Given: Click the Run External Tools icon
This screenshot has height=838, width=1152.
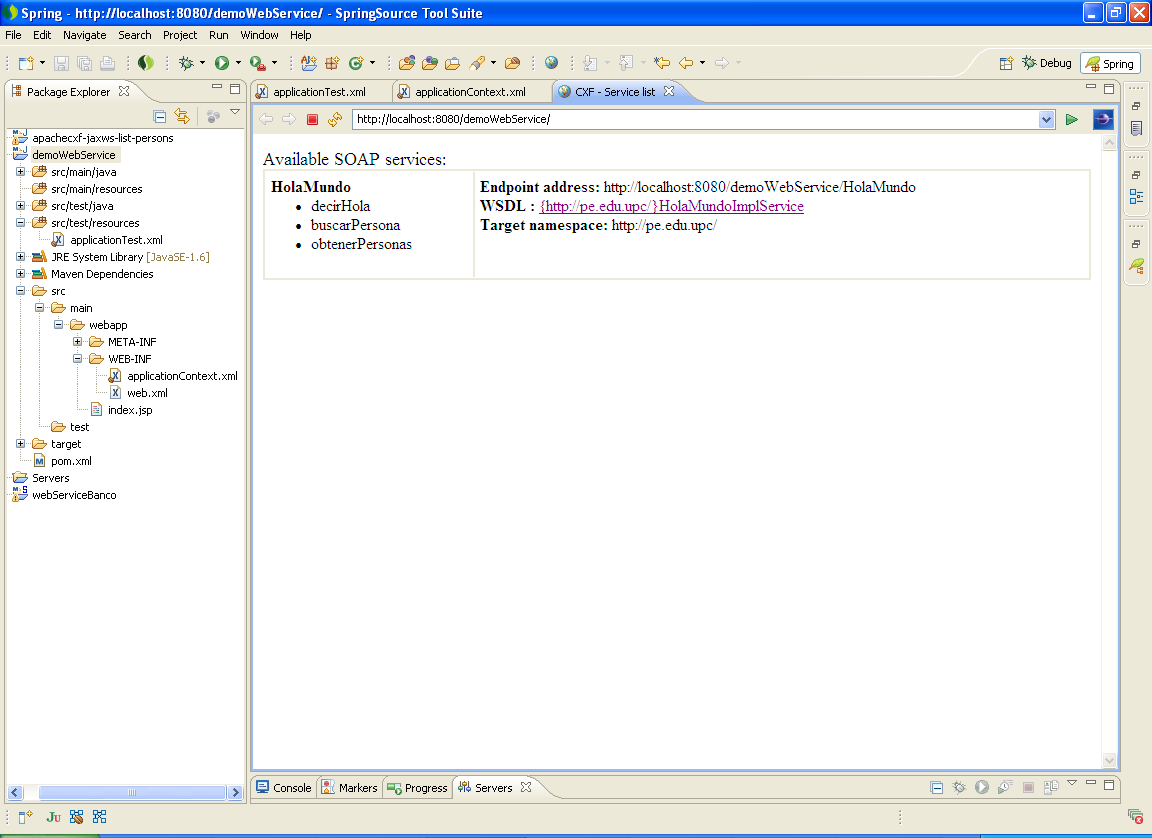Looking at the screenshot, I should (x=257, y=63).
